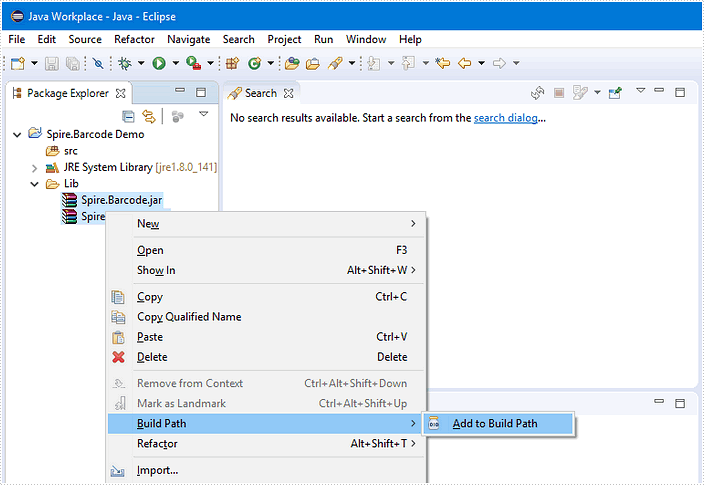704x485 pixels.
Task: Maximize the Package Explorer view
Action: [x=201, y=93]
